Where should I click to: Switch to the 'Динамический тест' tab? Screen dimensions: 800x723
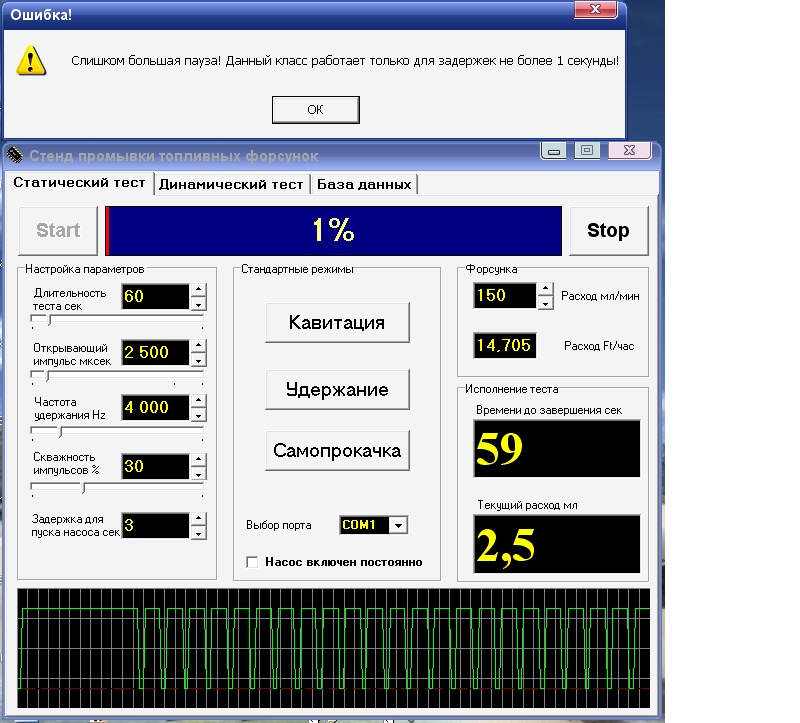(x=231, y=184)
